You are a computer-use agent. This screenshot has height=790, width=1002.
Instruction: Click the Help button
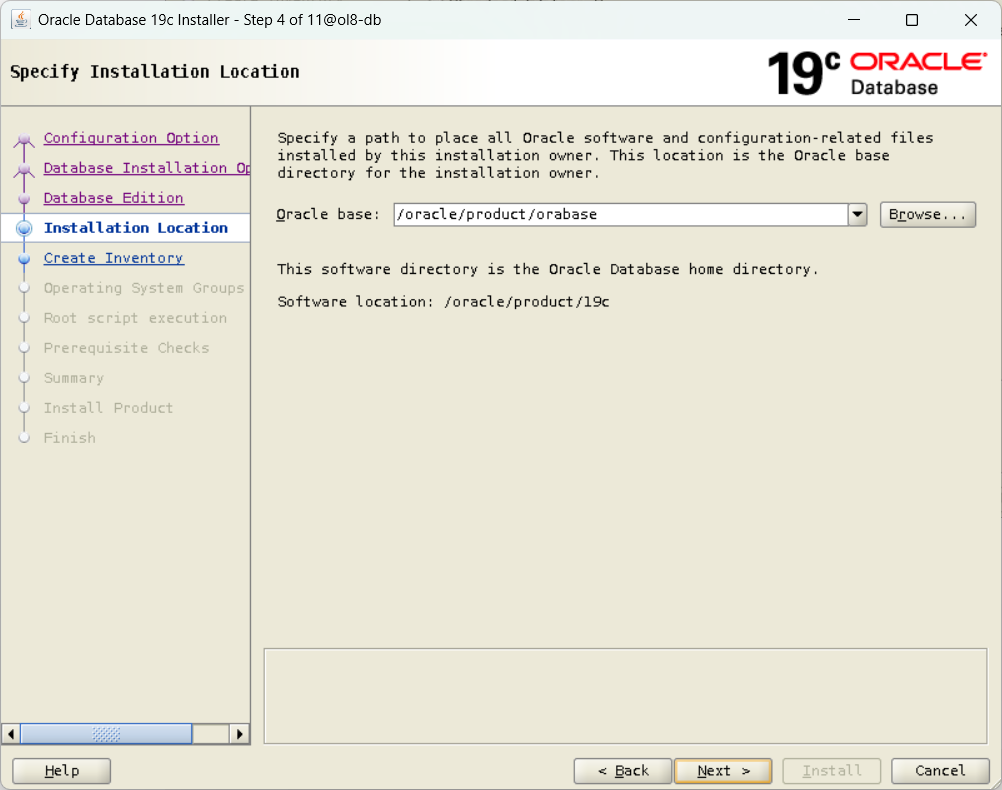61,771
